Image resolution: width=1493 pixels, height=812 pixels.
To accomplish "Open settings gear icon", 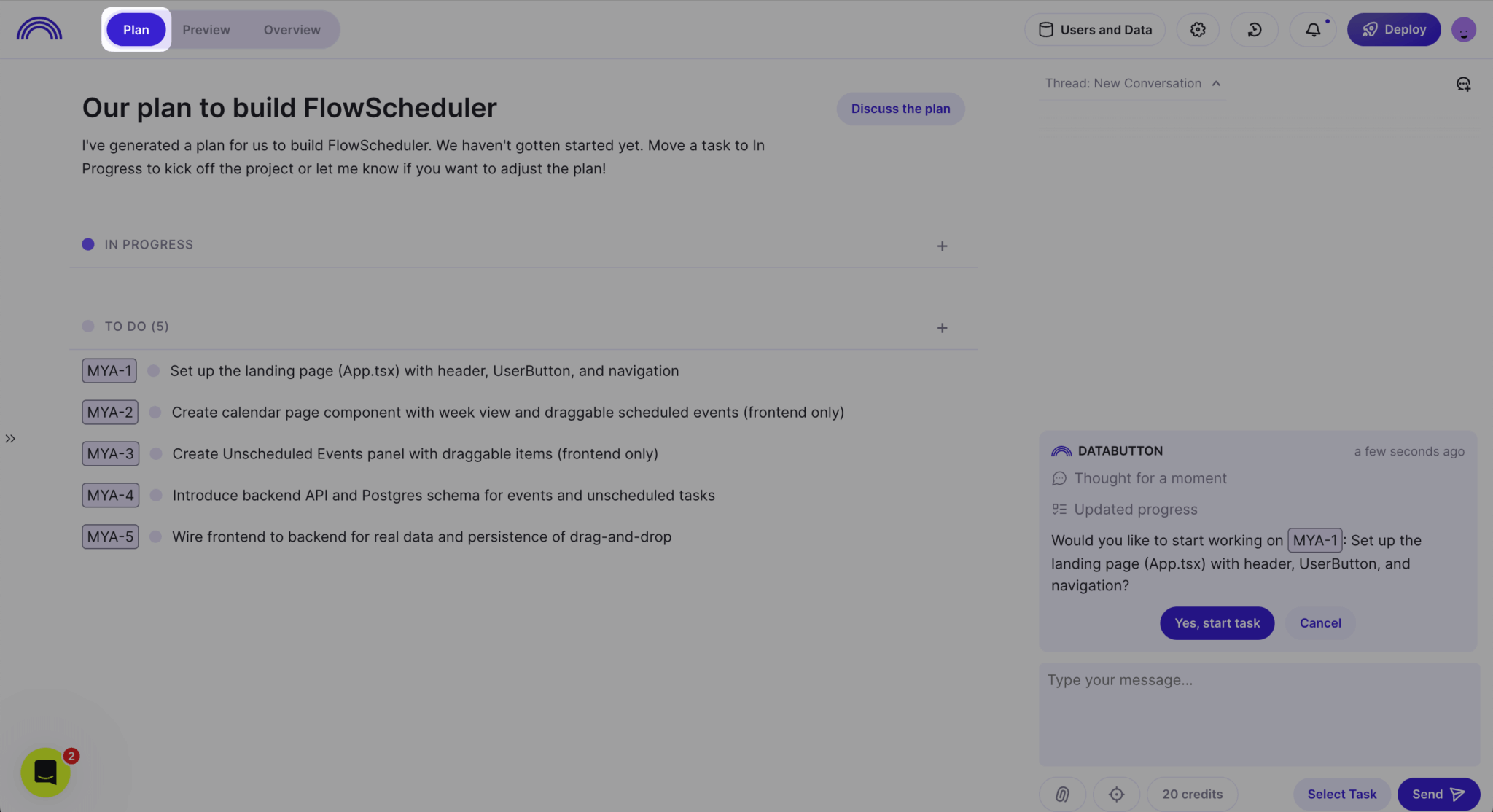I will tap(1198, 30).
